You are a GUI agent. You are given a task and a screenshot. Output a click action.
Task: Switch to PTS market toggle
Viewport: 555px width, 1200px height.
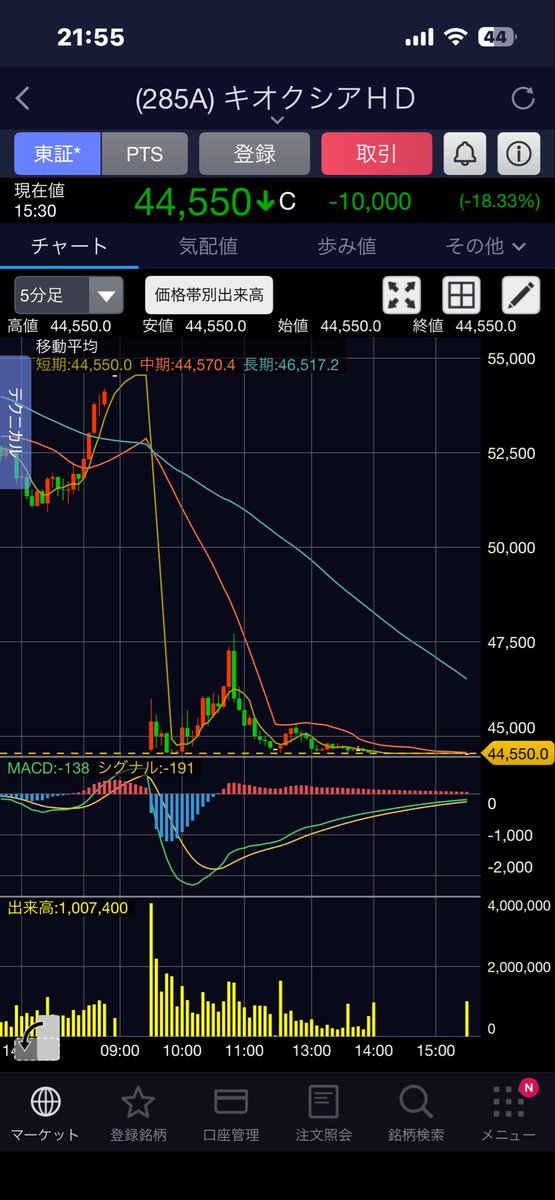click(x=144, y=154)
